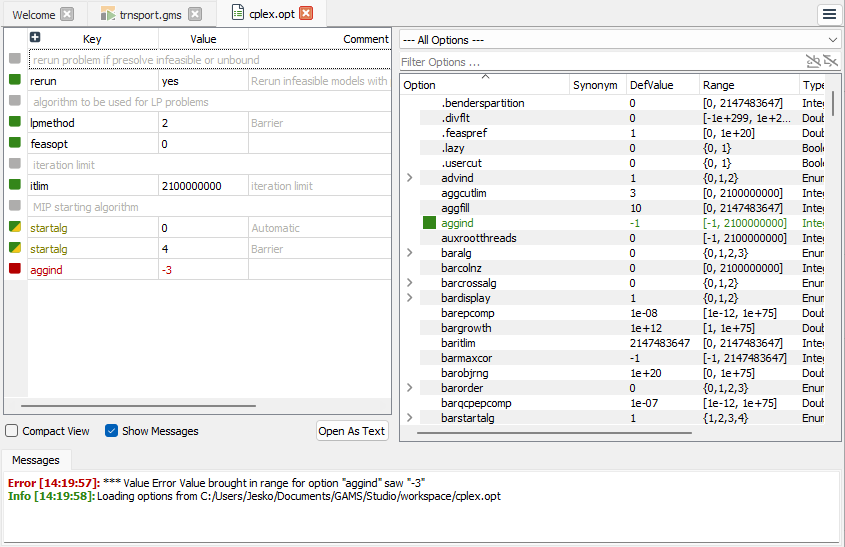This screenshot has height=547, width=845.
Task: Uncheck the Show Messages checkbox
Action: click(x=112, y=431)
